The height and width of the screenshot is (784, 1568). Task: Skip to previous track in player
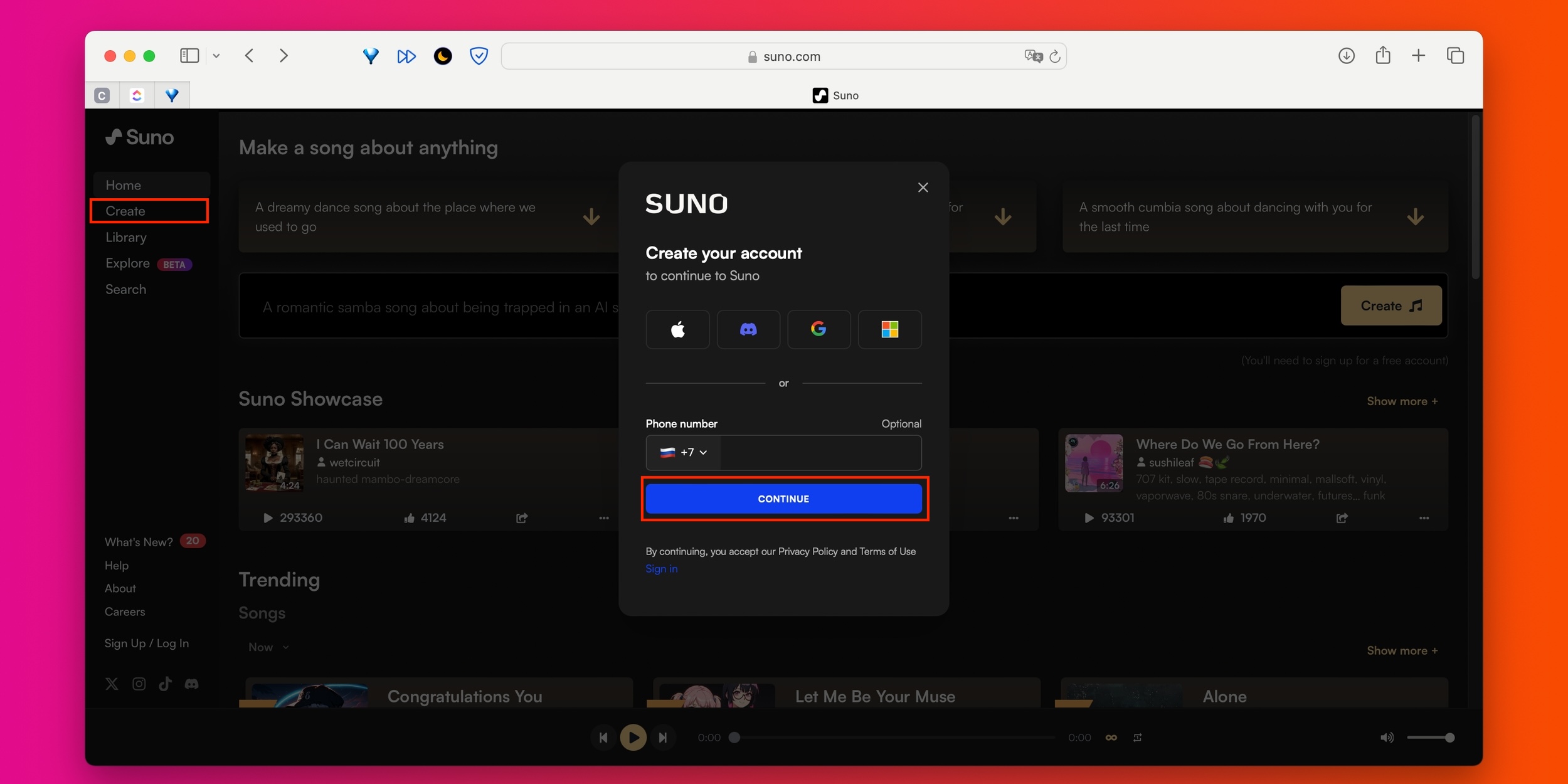(x=603, y=738)
